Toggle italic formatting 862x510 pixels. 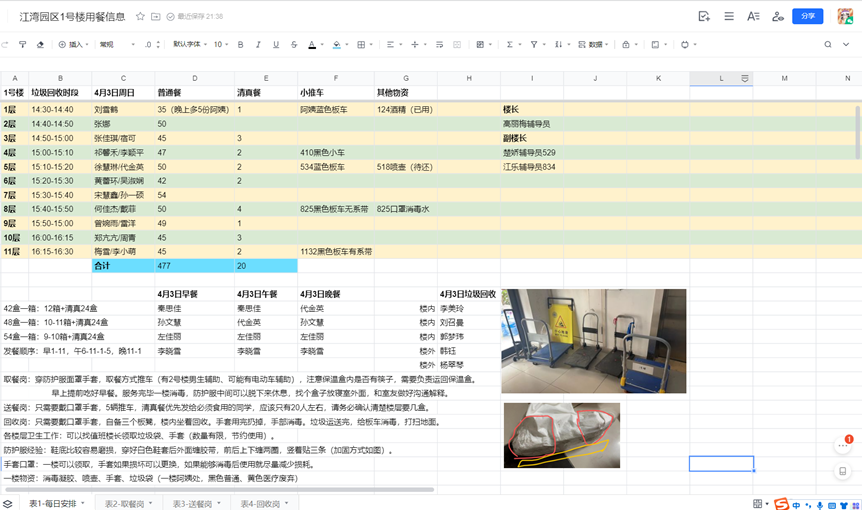tap(259, 45)
